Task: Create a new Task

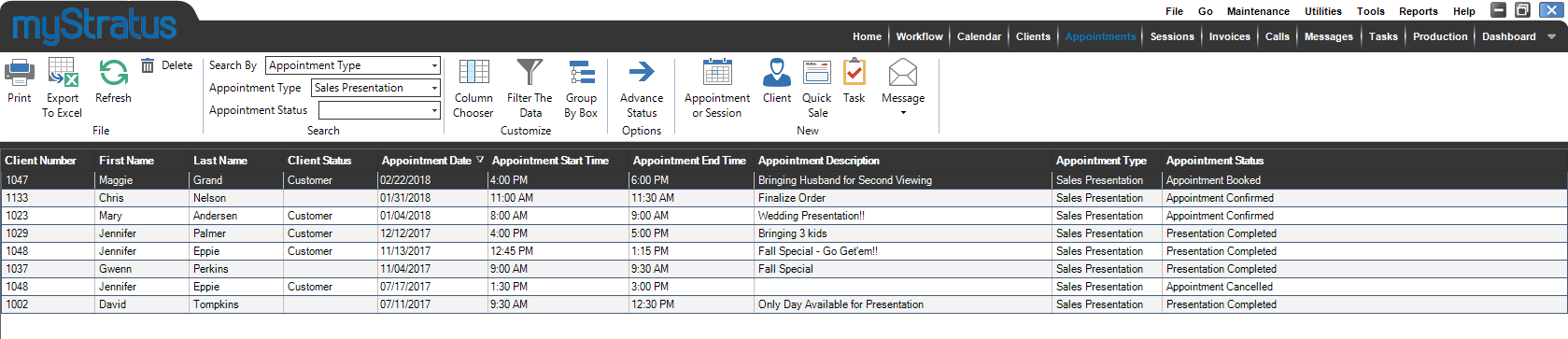Action: tap(855, 73)
